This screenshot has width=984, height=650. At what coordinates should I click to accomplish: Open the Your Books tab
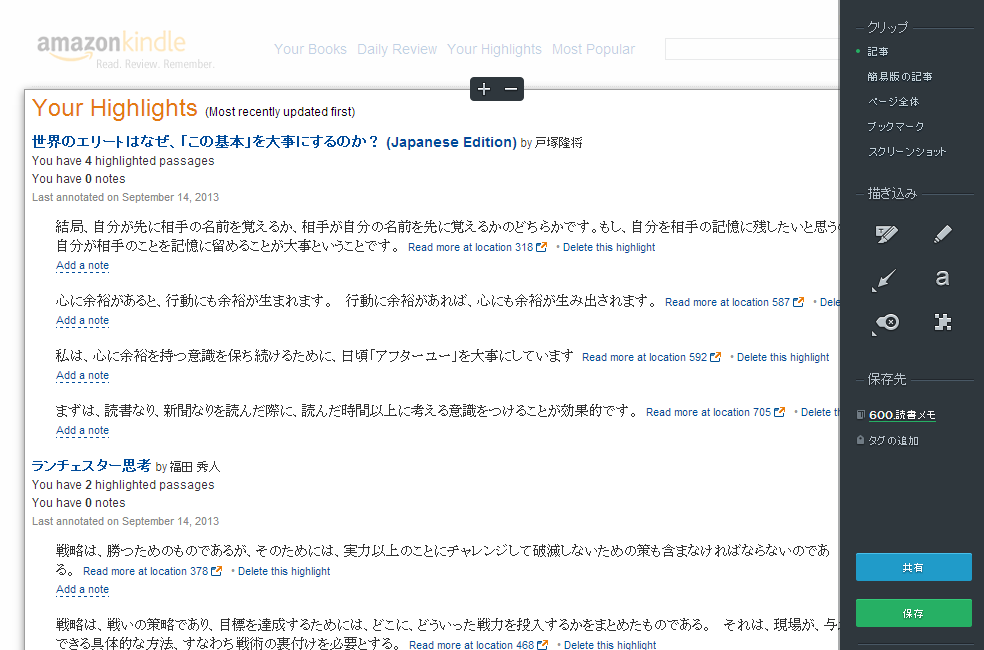(x=310, y=49)
